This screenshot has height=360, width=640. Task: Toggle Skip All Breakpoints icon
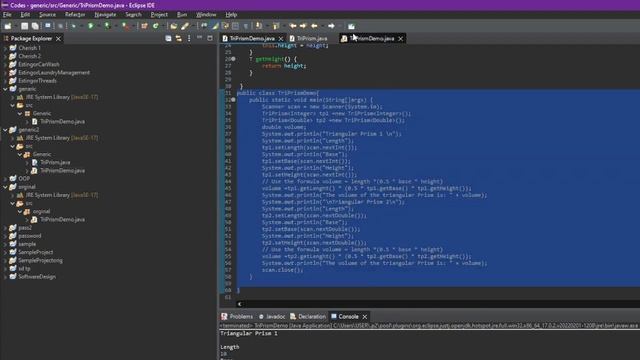click(60, 26)
